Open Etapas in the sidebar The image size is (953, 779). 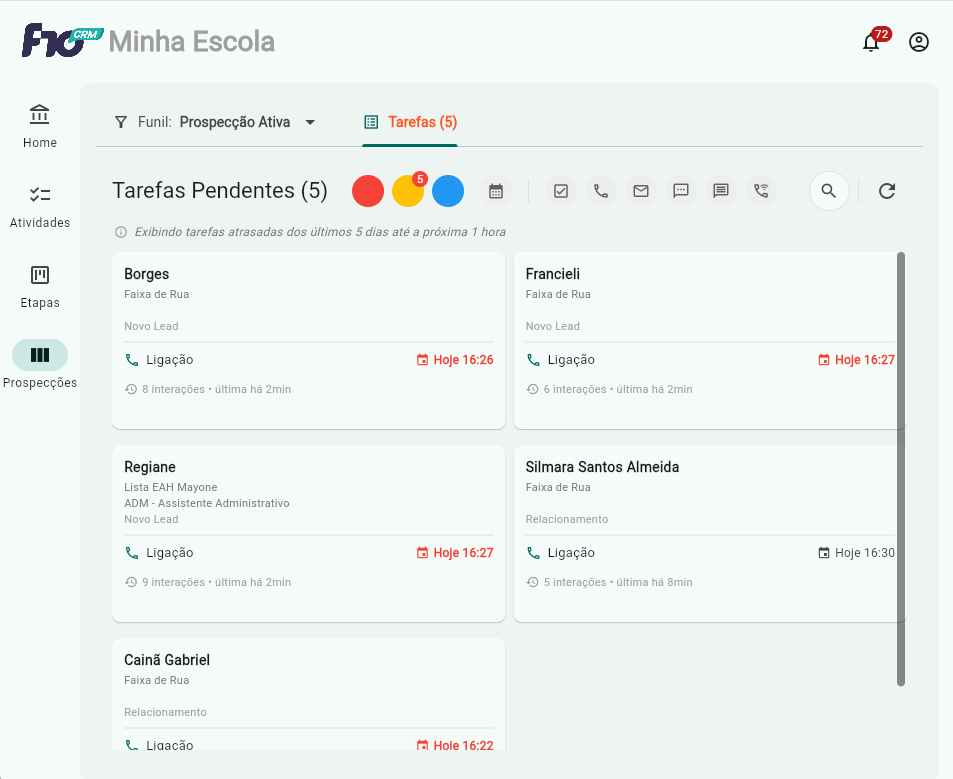coord(40,286)
